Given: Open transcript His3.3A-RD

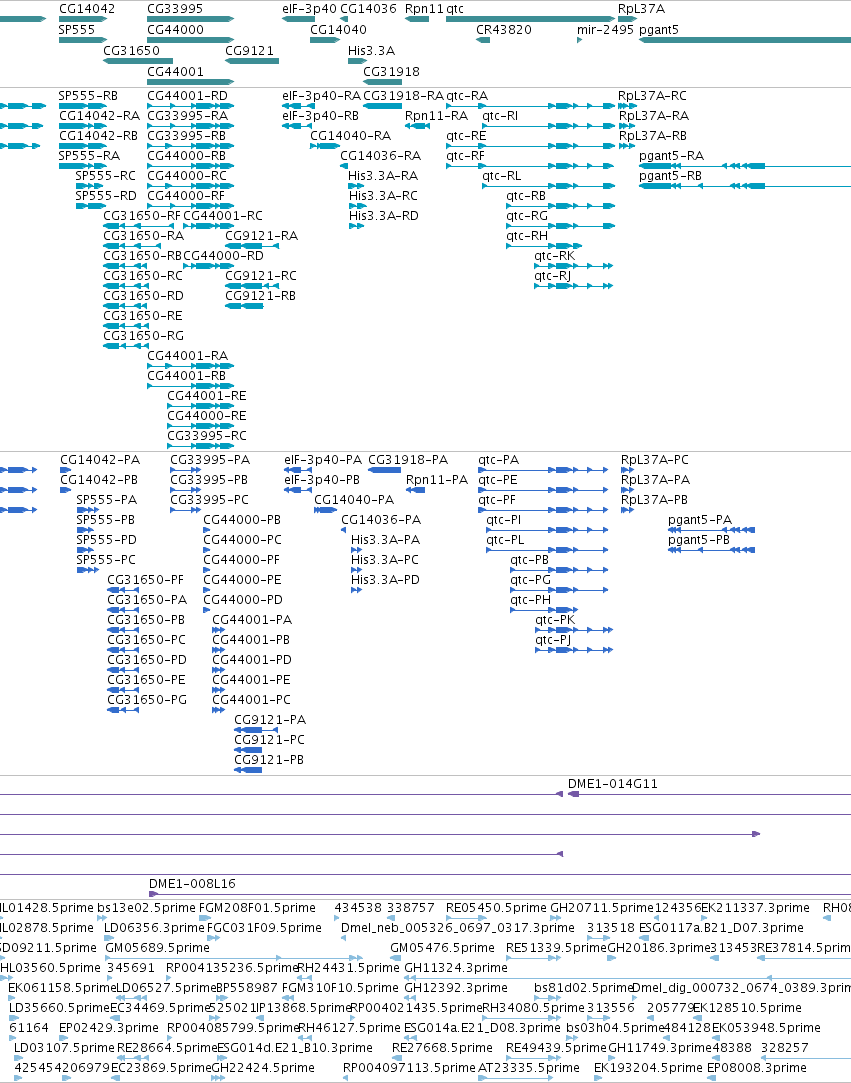Looking at the screenshot, I should point(383,215).
